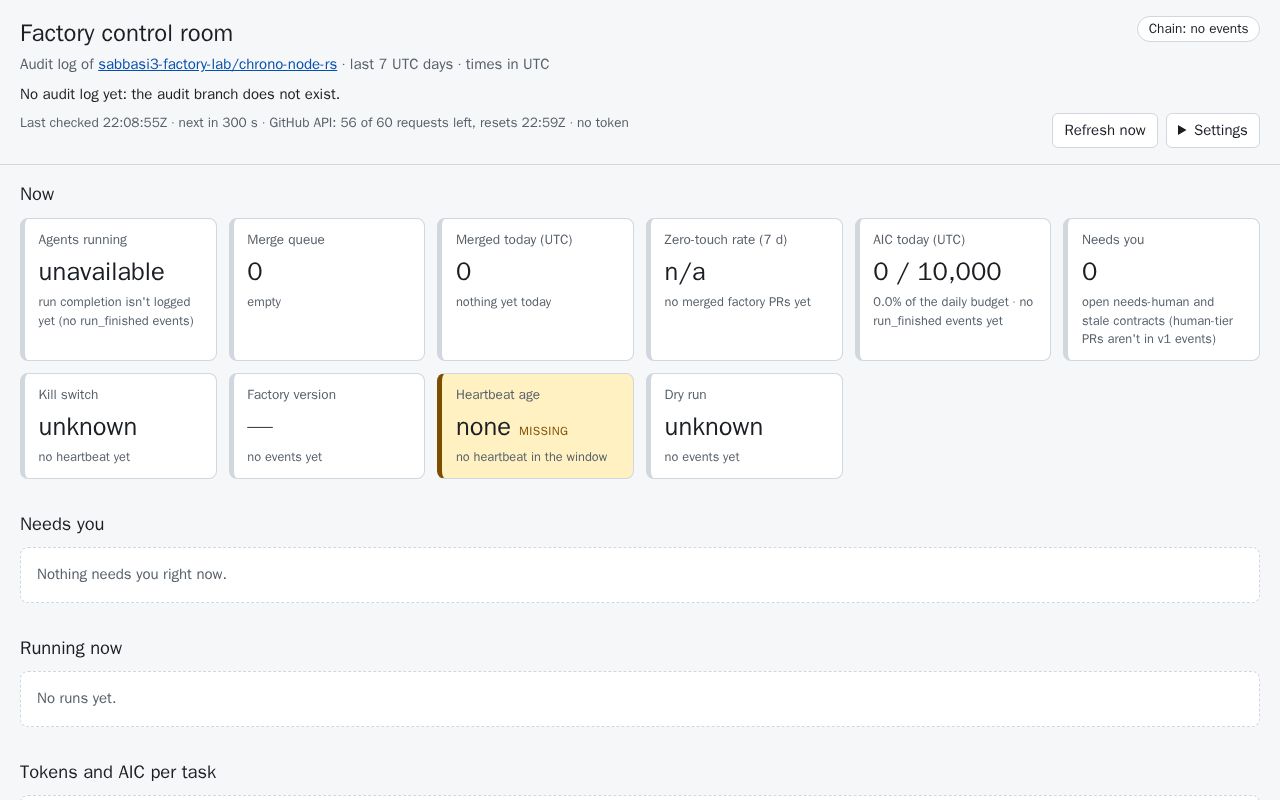The image size is (1280, 800).
Task: Click the Chain: no events badge
Action: (x=1198, y=29)
